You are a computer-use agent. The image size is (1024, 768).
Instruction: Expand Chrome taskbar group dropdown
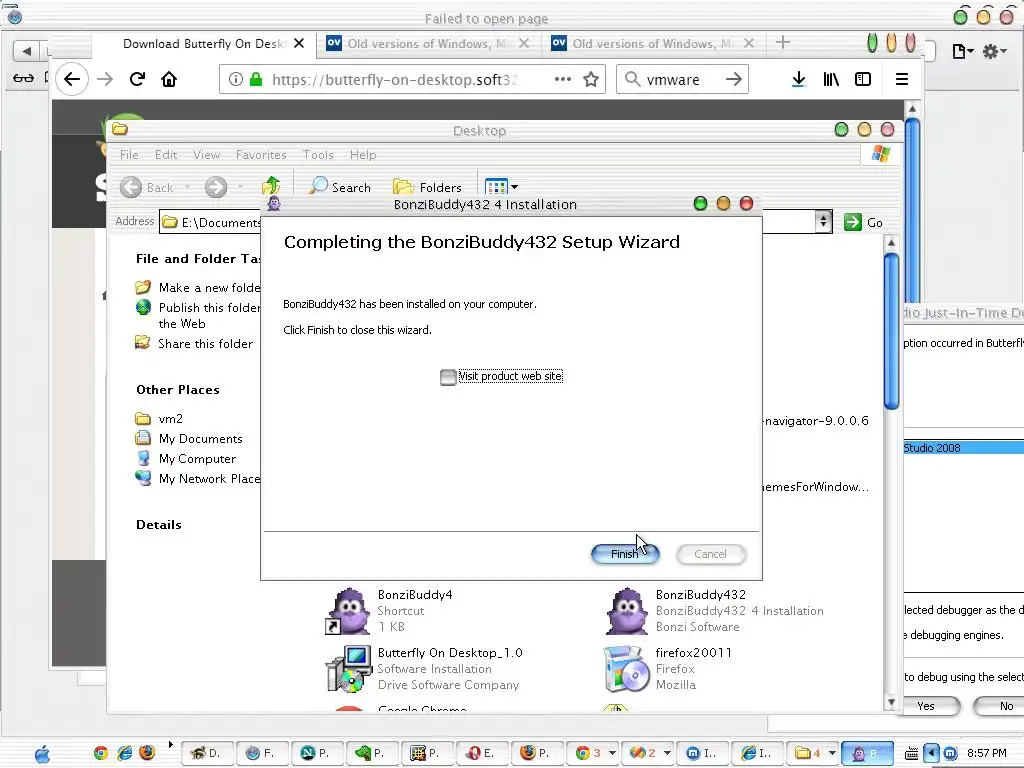pyautogui.click(x=612, y=753)
